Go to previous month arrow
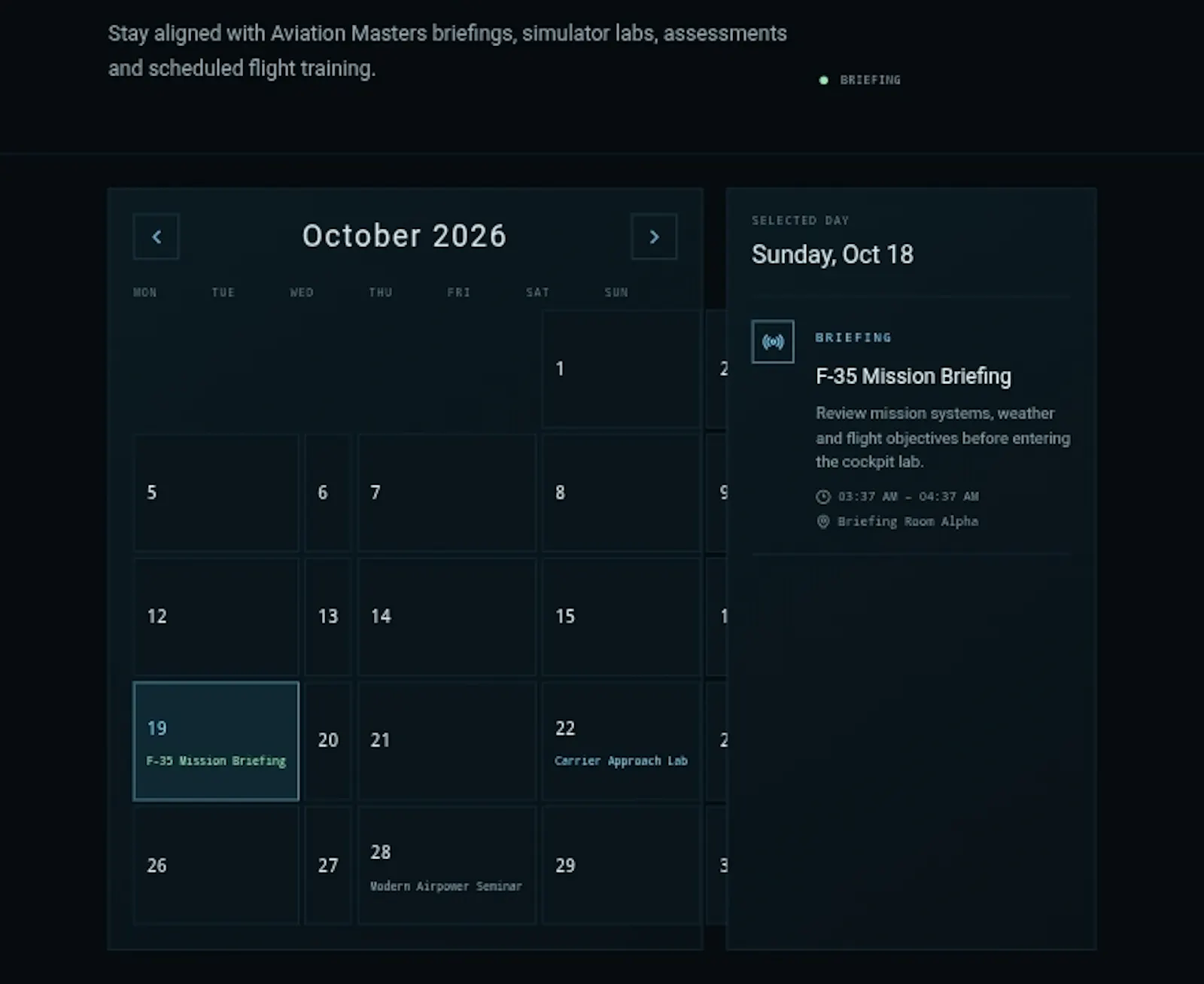1204x984 pixels. click(156, 236)
